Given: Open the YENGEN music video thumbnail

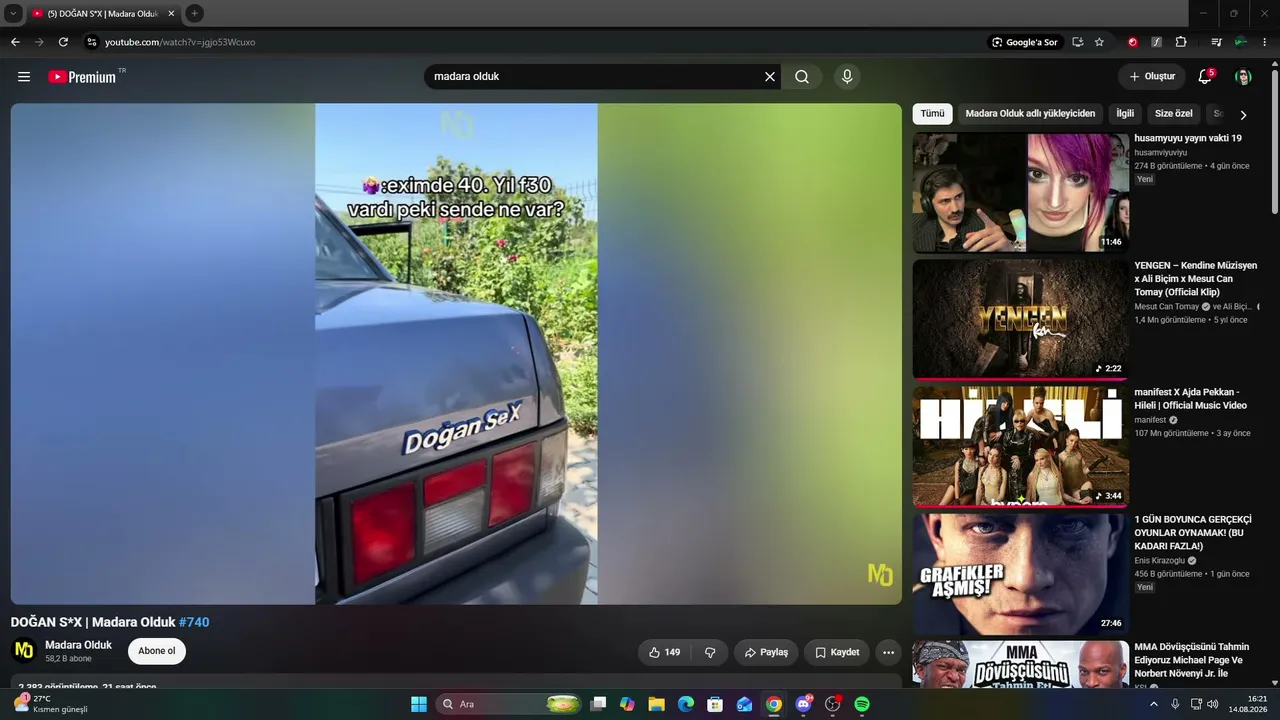Looking at the screenshot, I should coord(1021,319).
